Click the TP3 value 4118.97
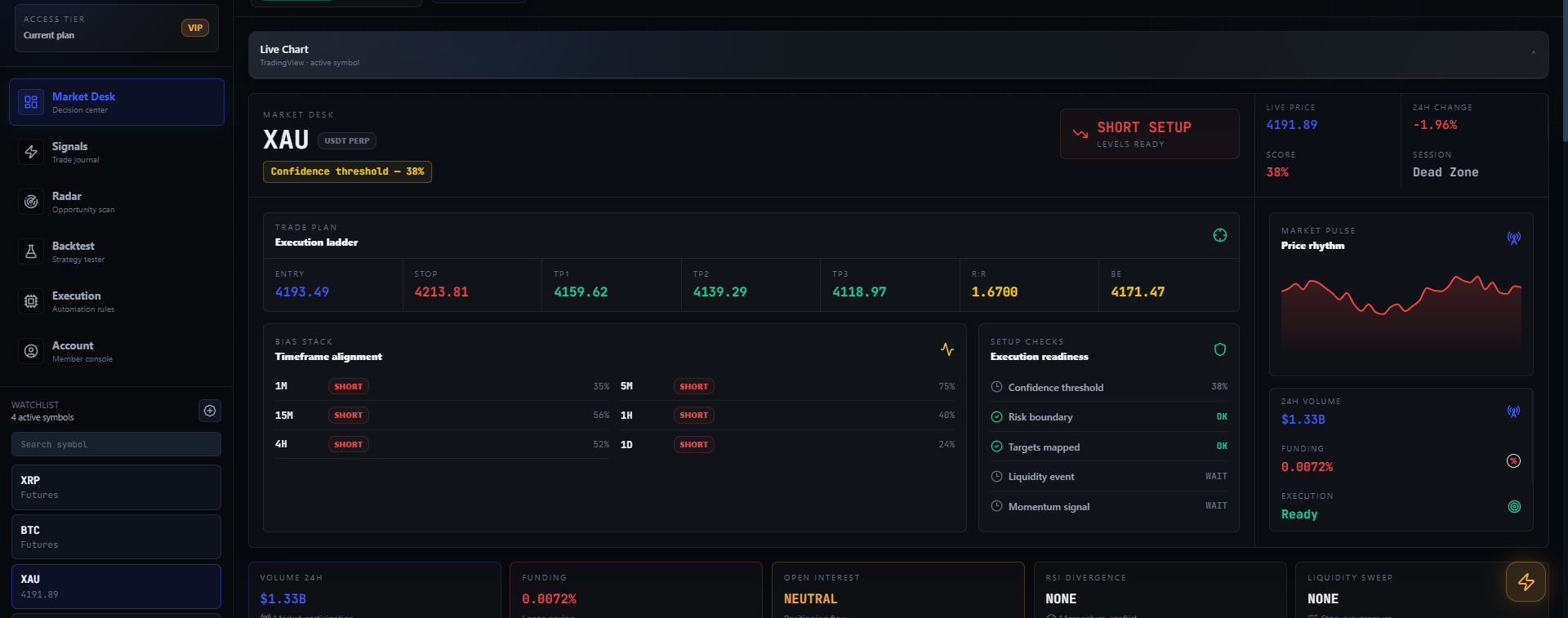Screen dimensions: 1568x618 click(x=859, y=292)
